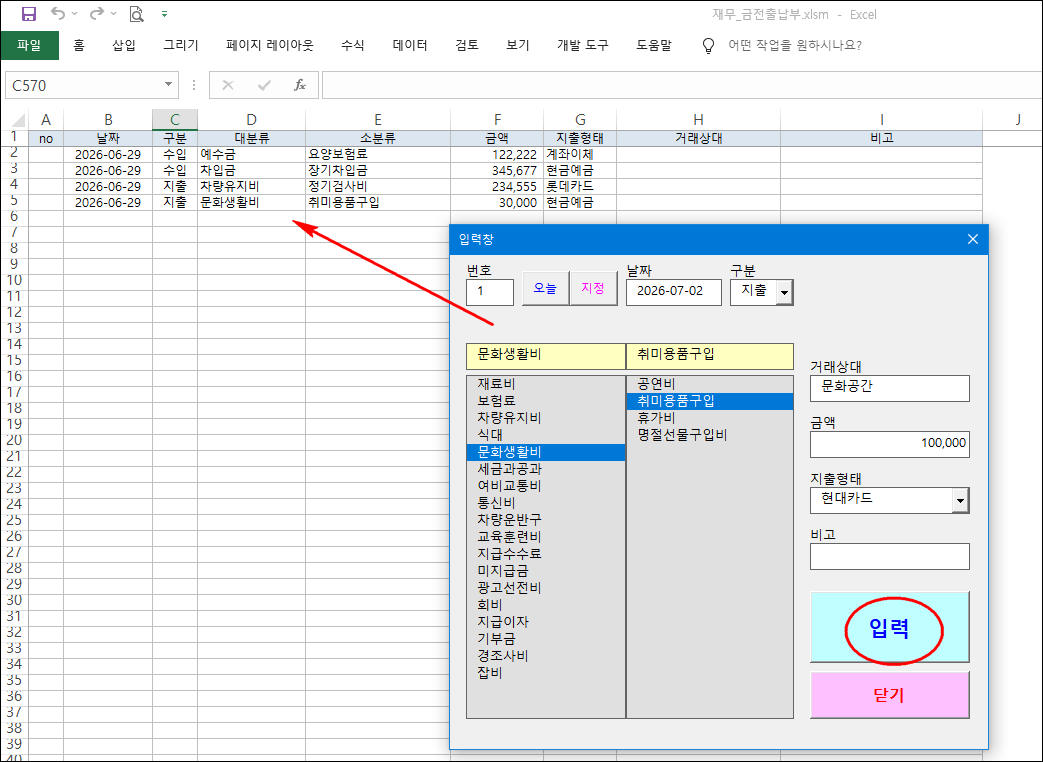
Task: Select 재료비 in the category list
Action: tap(546, 384)
